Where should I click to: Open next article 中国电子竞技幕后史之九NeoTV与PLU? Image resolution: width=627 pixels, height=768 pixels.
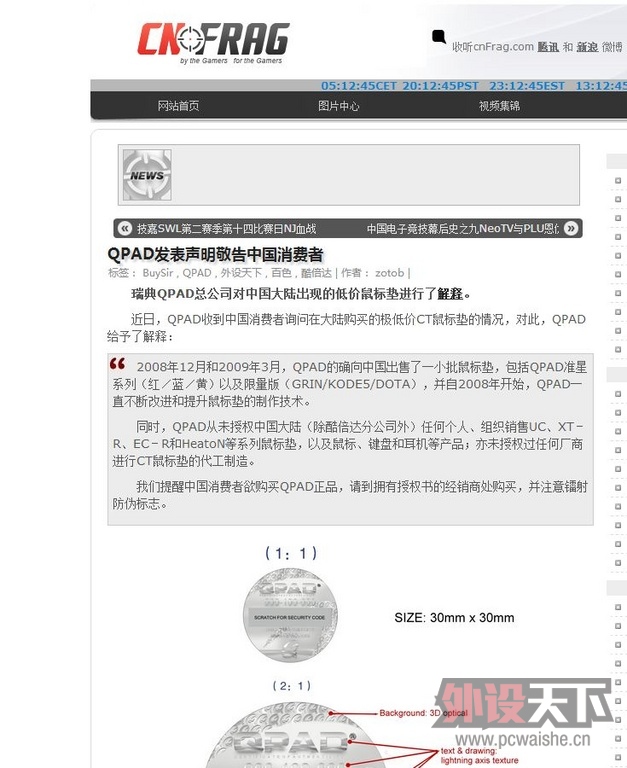click(463, 229)
